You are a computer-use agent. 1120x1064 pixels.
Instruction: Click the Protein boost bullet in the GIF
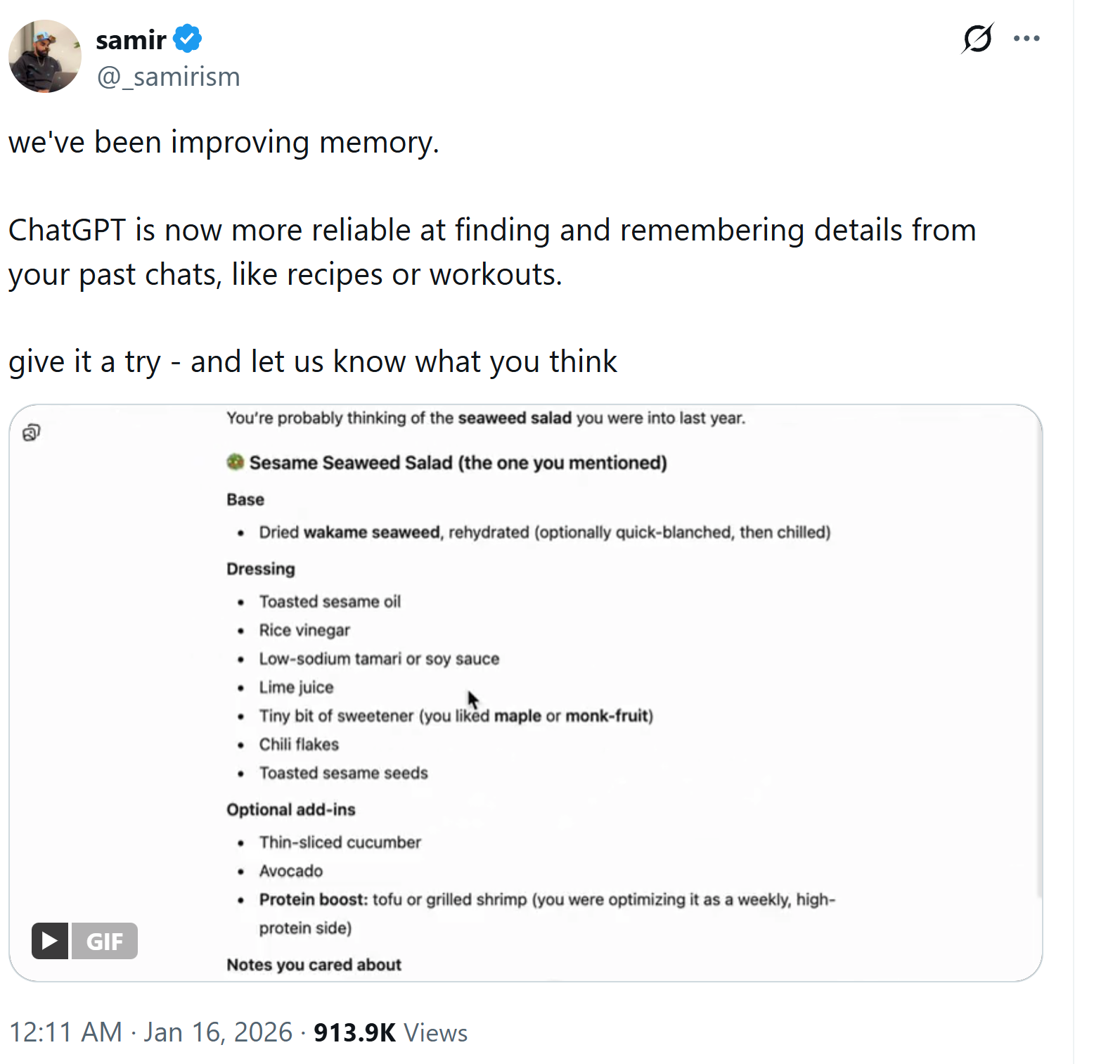click(314, 899)
